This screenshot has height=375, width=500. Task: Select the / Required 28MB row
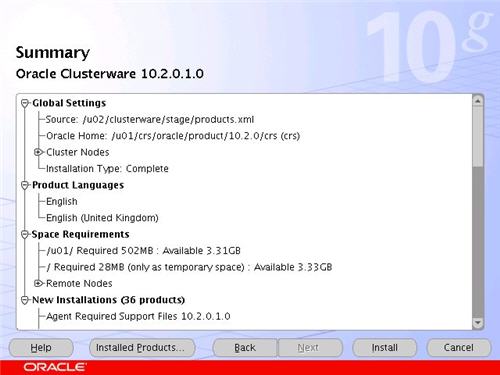189,267
